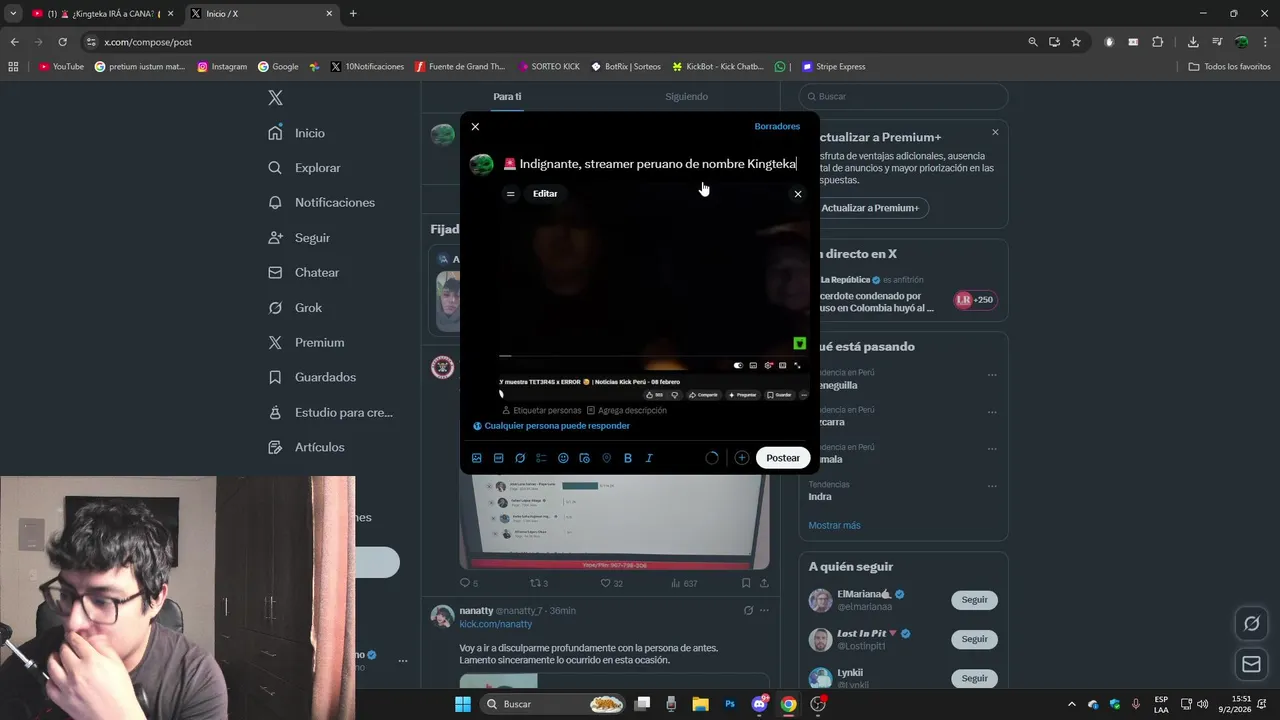Edit the attached media
The image size is (1280, 720).
(545, 194)
